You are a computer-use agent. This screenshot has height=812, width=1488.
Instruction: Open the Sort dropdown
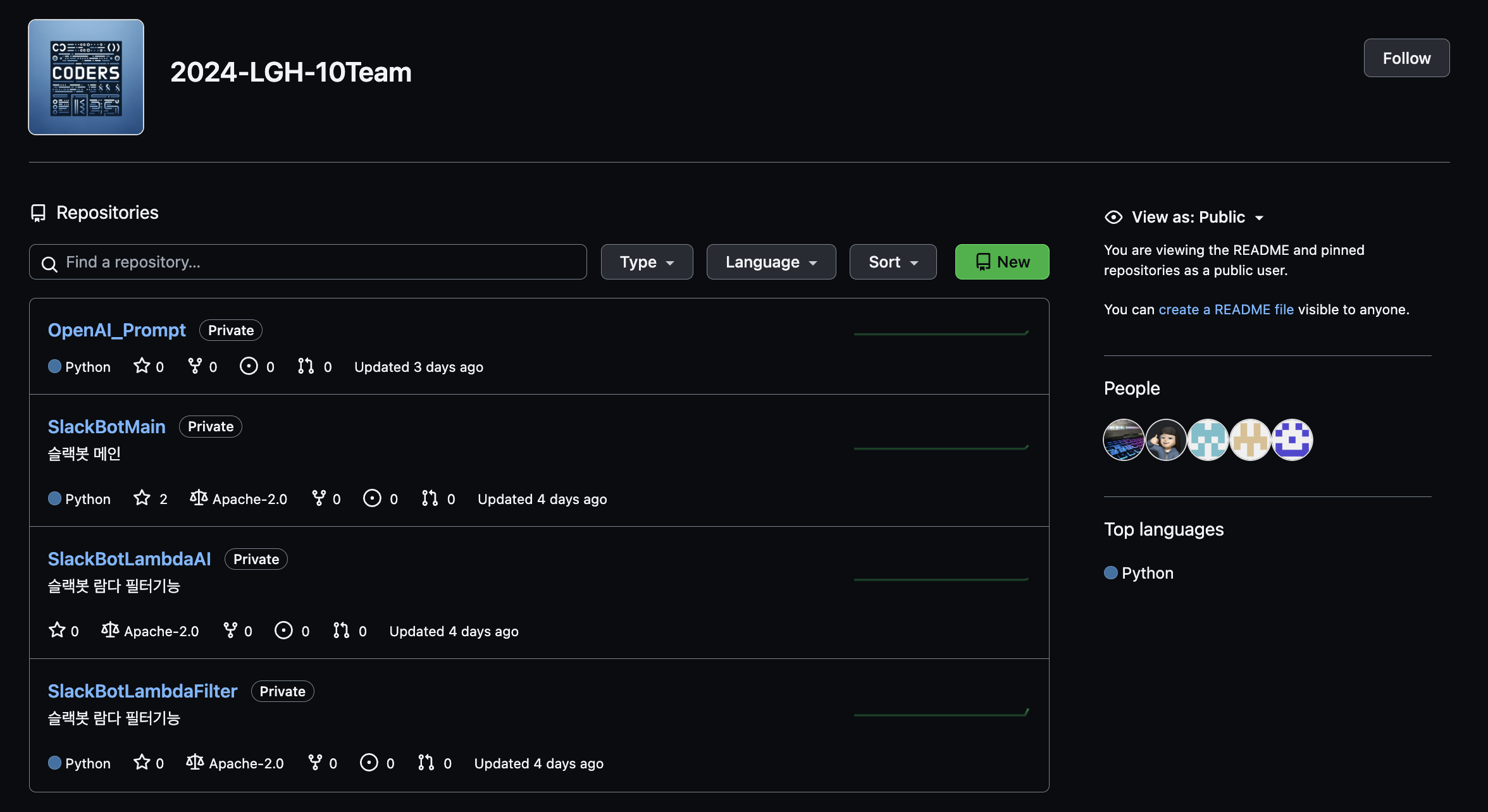click(893, 262)
